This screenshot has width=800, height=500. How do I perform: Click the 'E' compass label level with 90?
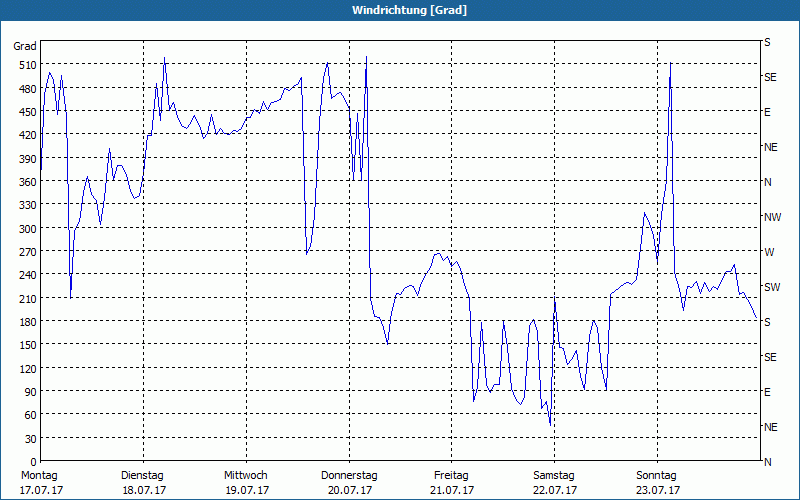pos(767,392)
